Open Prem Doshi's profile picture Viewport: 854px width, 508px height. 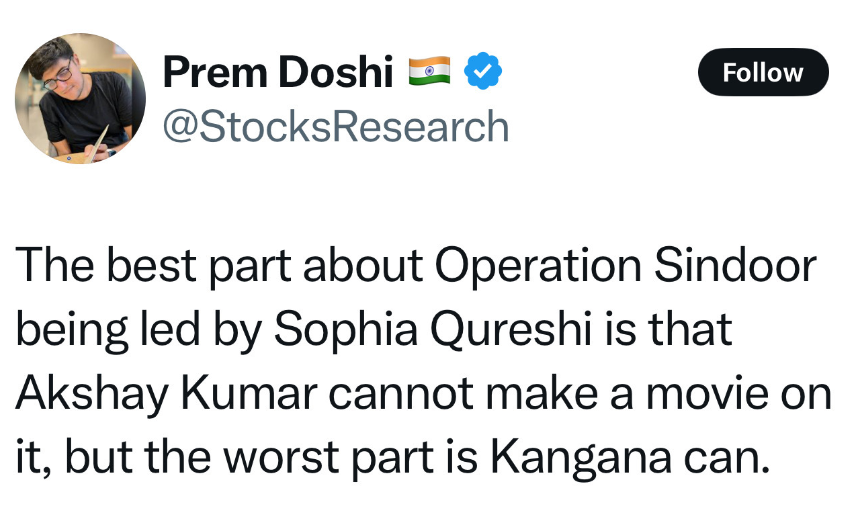click(81, 99)
